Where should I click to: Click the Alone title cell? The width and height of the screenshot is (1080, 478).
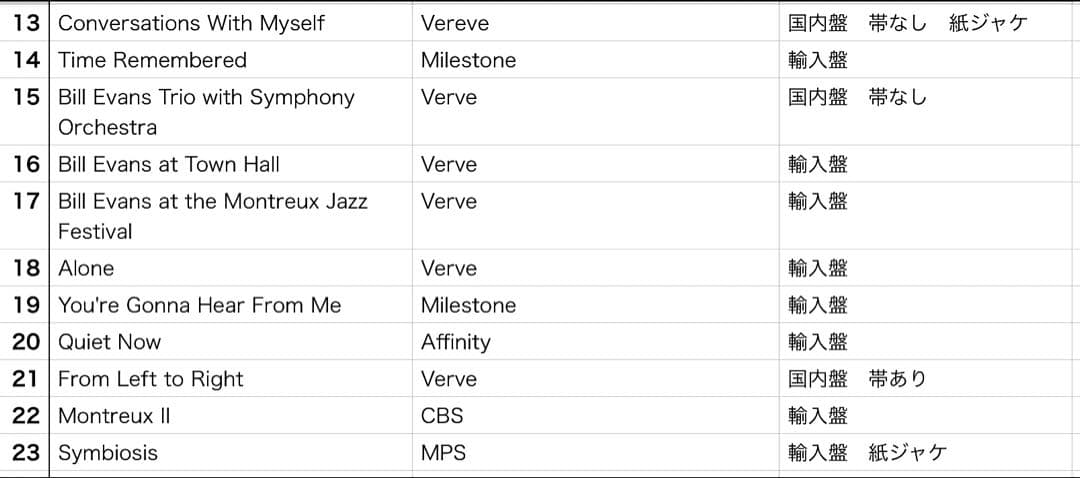(86, 268)
